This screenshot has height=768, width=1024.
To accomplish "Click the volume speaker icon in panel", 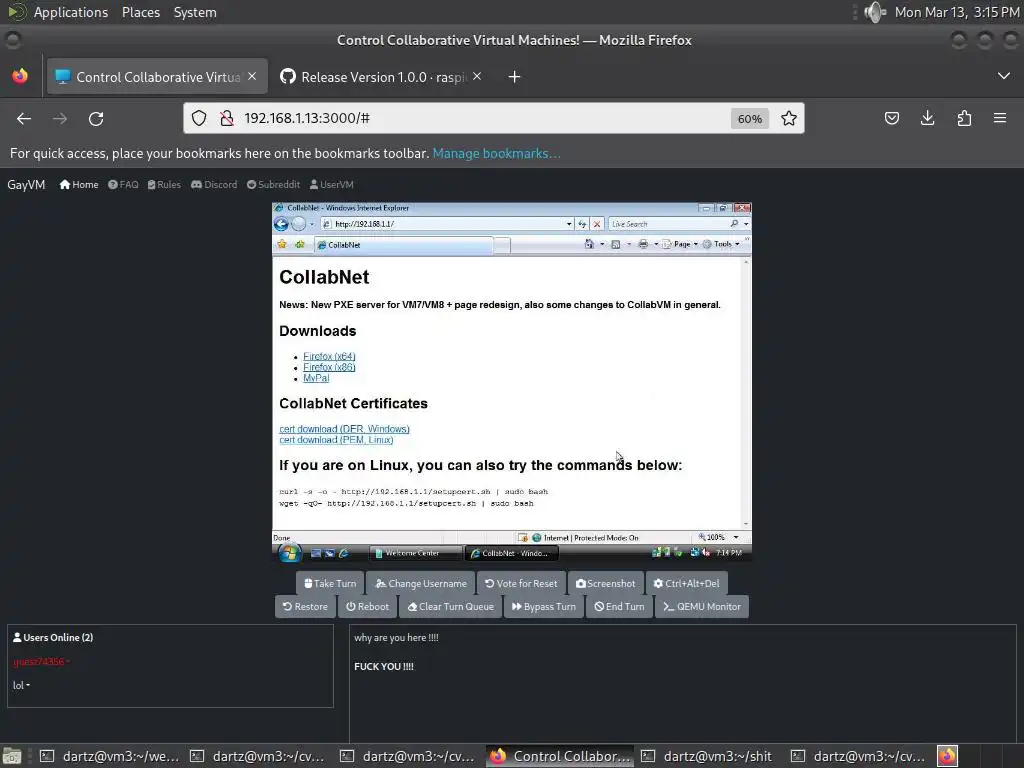I will pos(874,12).
